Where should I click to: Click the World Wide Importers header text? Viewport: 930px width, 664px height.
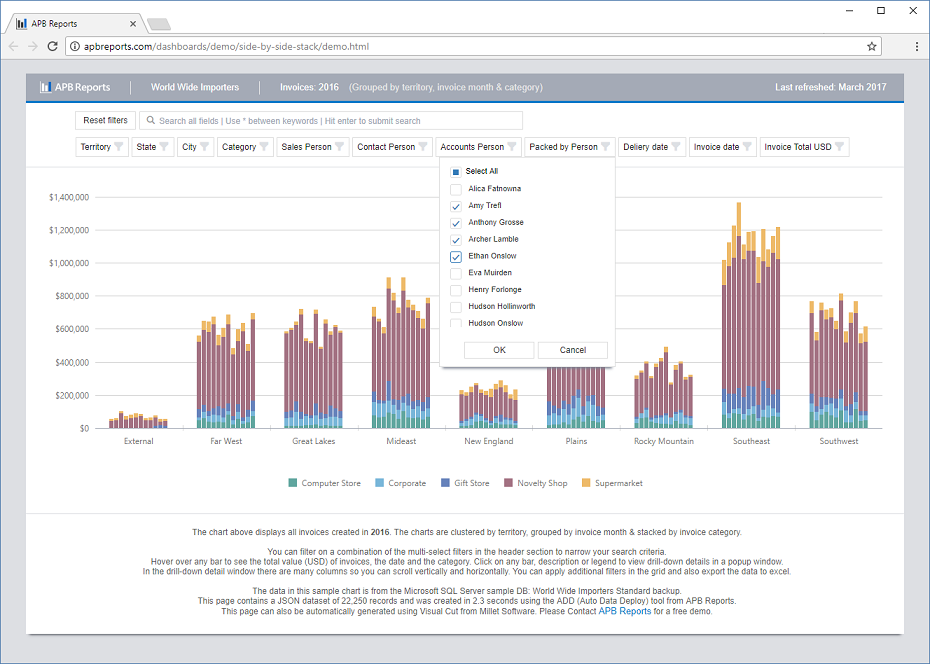[195, 87]
